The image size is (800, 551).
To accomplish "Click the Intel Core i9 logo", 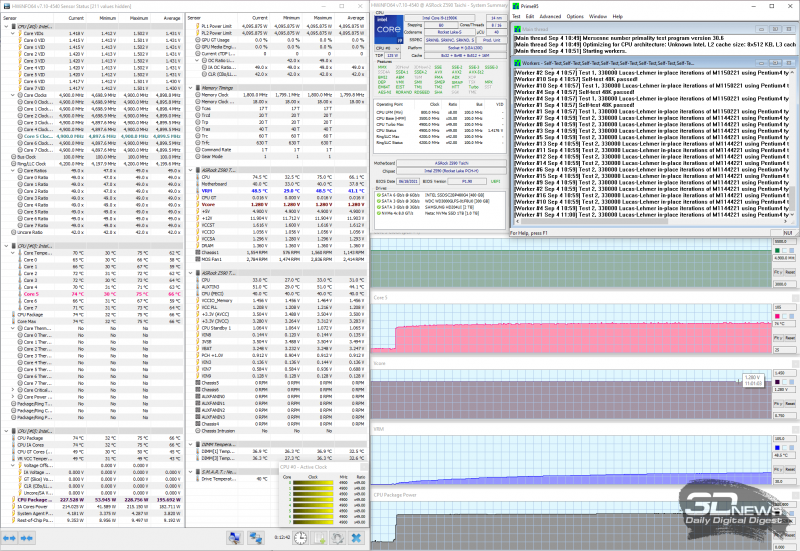I will click(x=389, y=30).
